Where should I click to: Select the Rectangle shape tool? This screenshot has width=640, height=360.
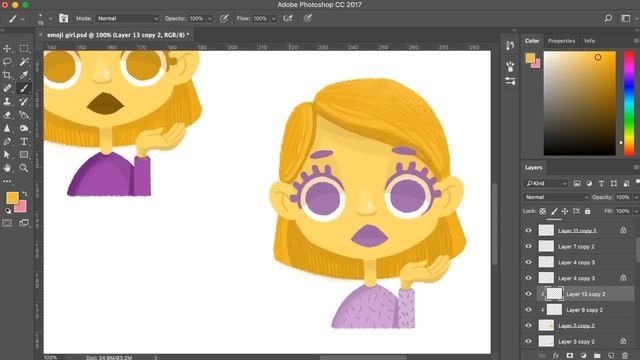point(24,155)
